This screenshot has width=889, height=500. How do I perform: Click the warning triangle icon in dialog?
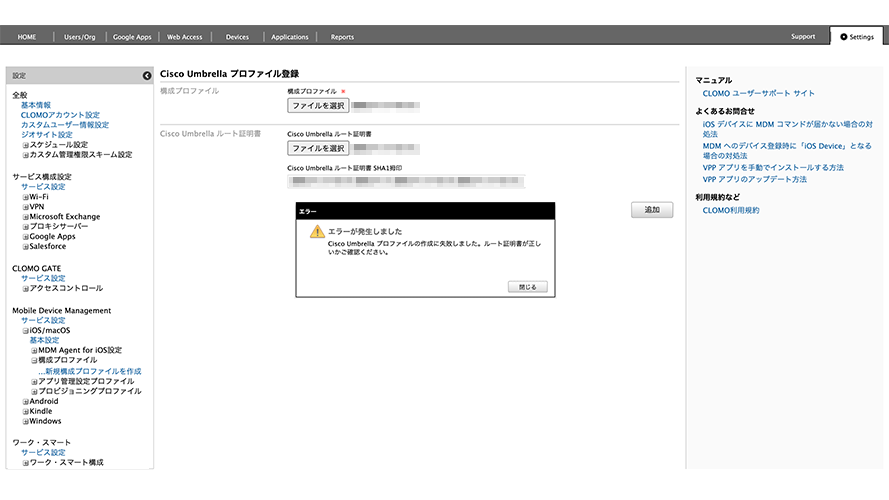[x=317, y=231]
